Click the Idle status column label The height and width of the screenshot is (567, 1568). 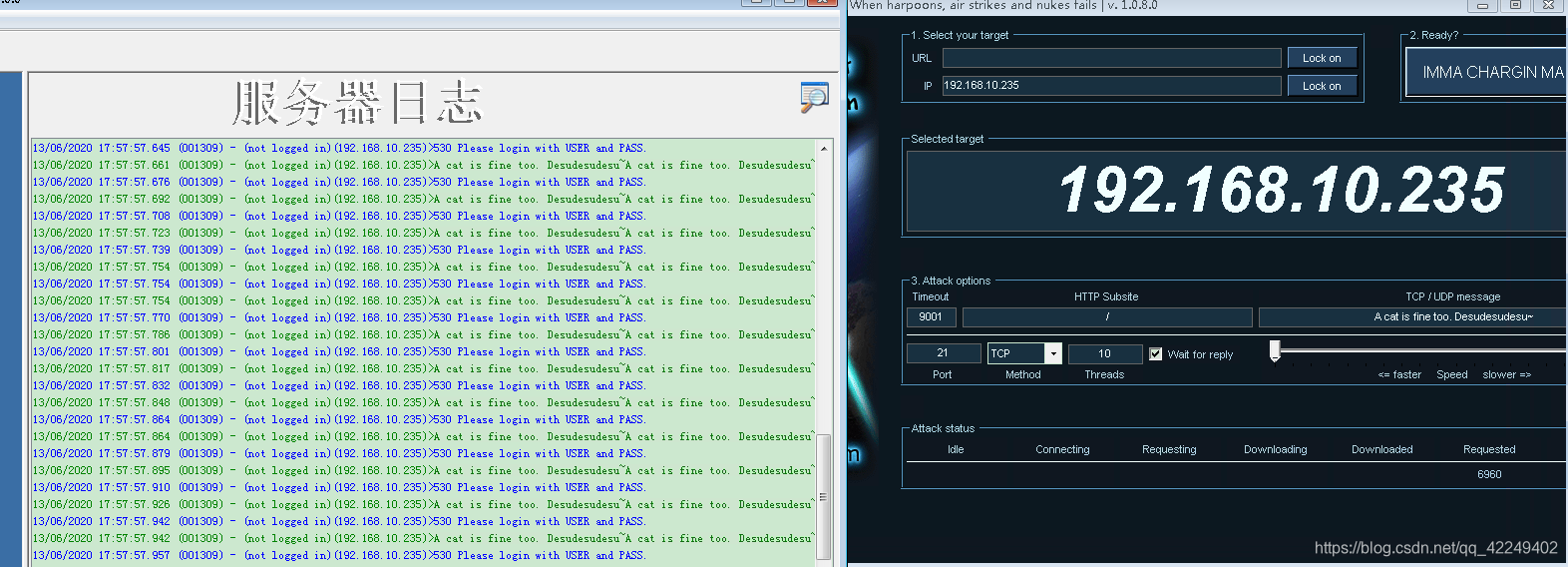(956, 449)
